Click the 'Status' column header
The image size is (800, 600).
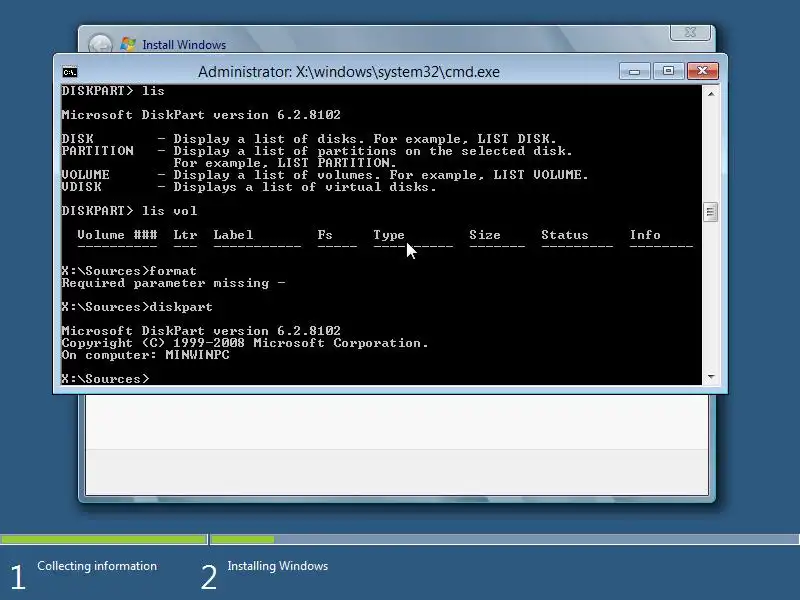(564, 235)
